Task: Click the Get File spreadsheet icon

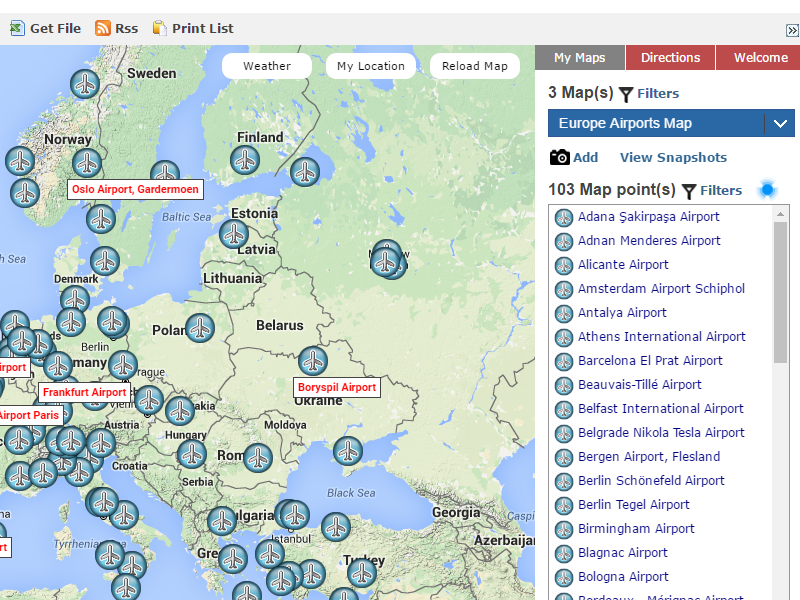Action: (16, 28)
